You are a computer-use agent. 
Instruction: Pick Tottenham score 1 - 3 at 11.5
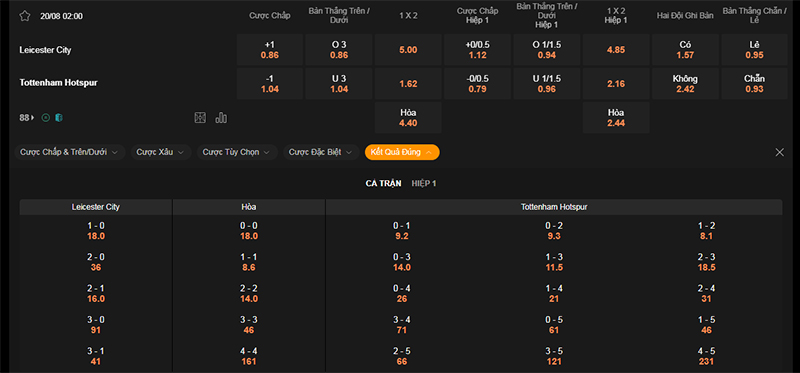click(554, 262)
